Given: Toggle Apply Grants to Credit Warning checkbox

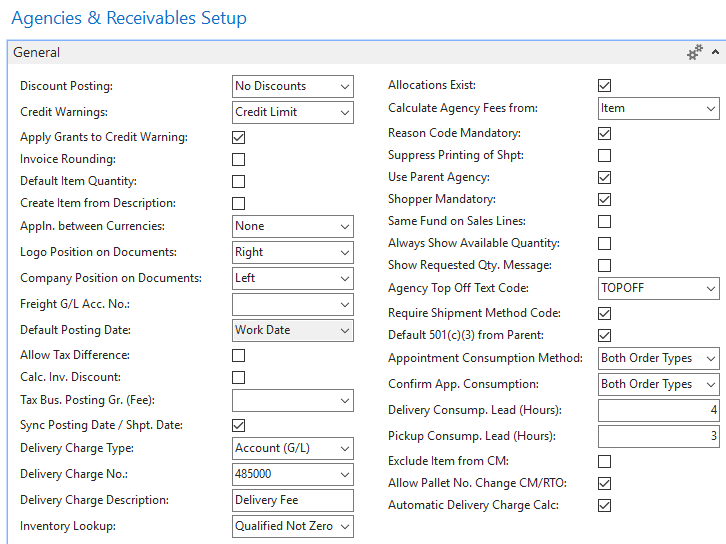Looking at the screenshot, I should [x=239, y=137].
